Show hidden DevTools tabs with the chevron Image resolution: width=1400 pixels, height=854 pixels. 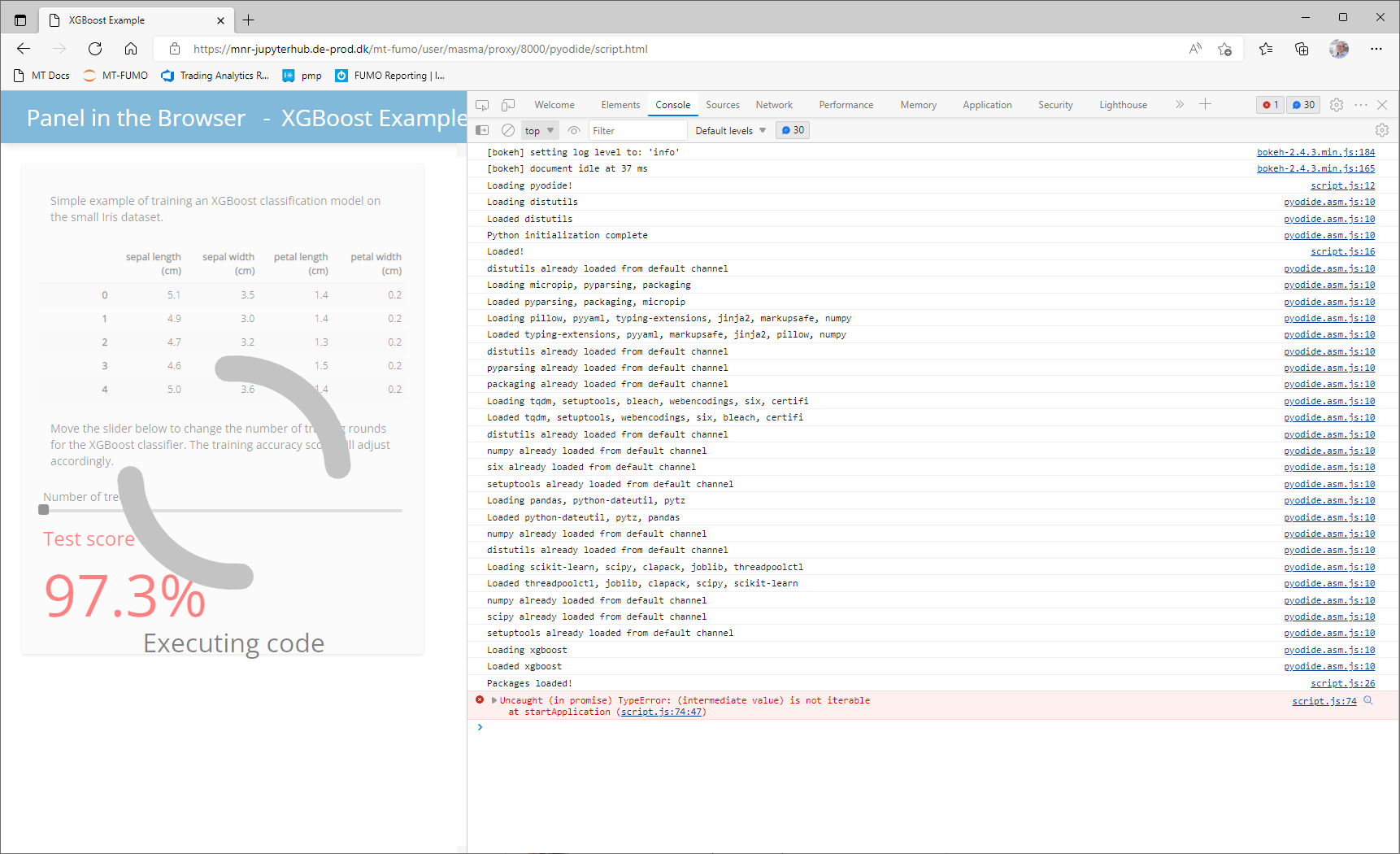1179,105
